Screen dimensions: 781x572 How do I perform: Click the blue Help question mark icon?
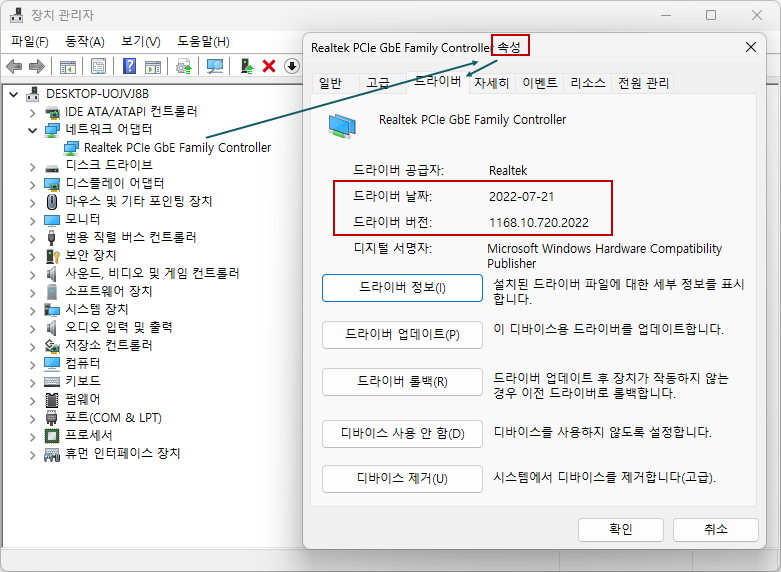(129, 66)
